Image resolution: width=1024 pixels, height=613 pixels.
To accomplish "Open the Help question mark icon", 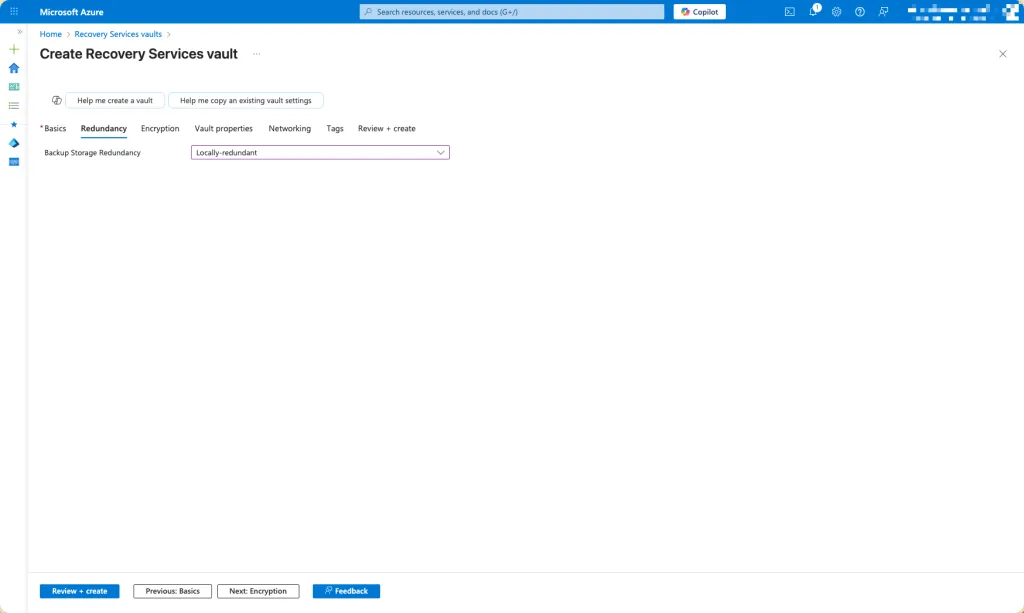I will tap(859, 12).
